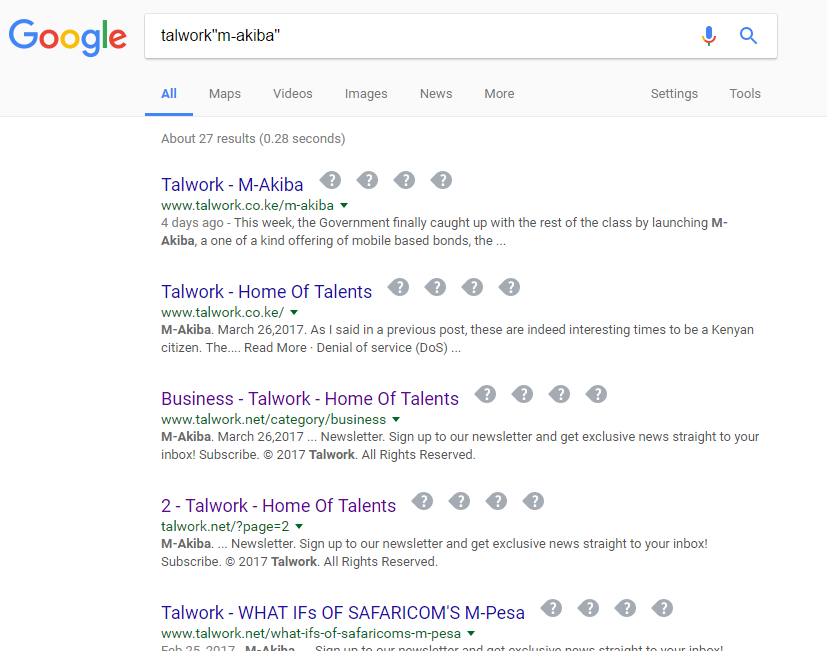827x651 pixels.
Task: Click the URL text www.talwork.net/category/business
Action: tap(274, 419)
